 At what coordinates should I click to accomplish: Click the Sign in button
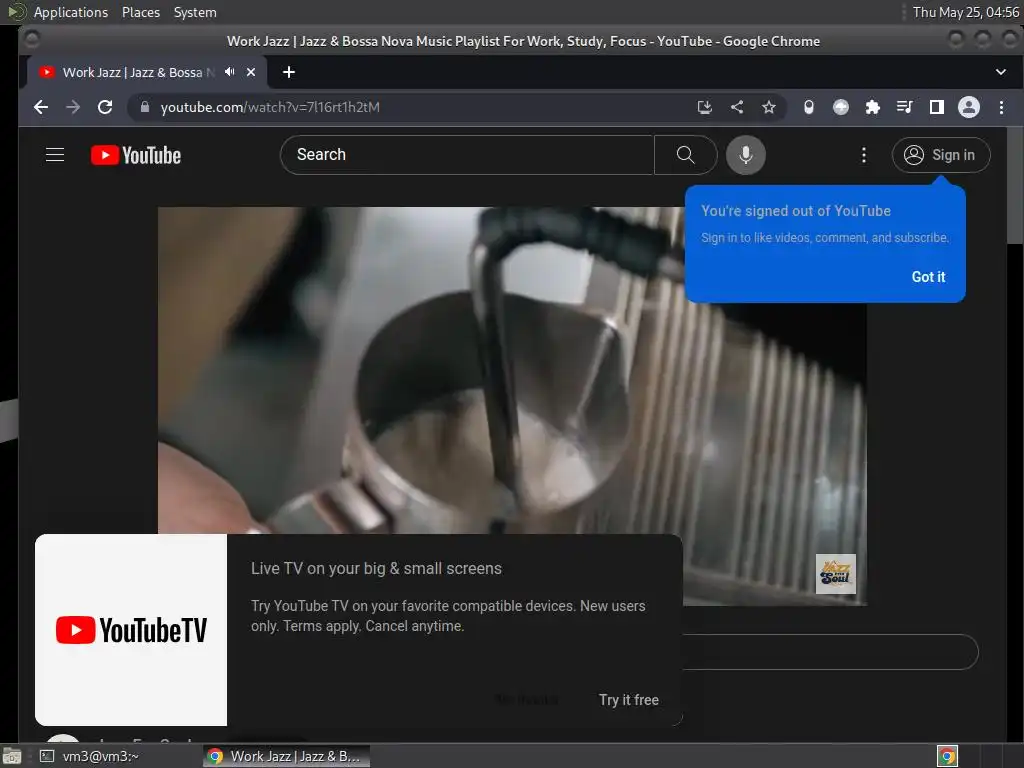coord(940,155)
